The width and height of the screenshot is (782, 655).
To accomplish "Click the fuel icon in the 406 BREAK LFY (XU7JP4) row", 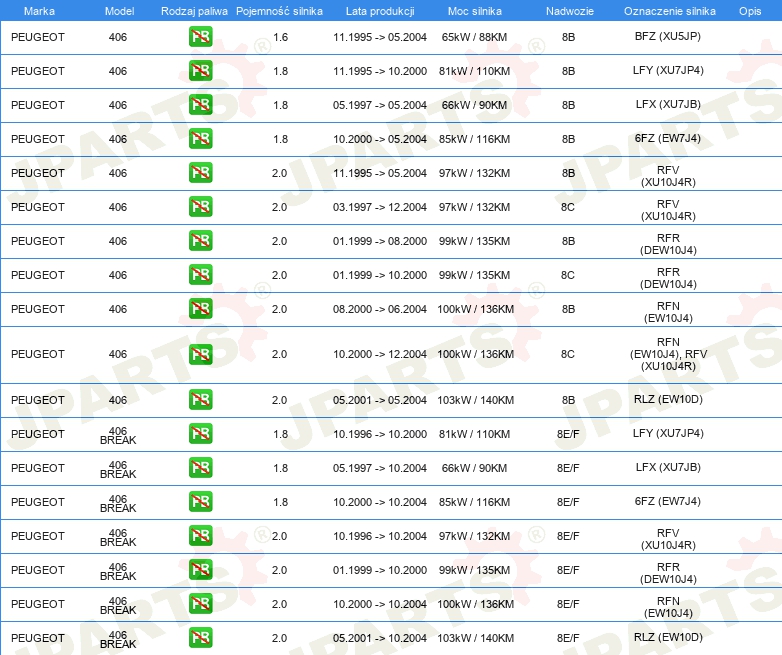I will pos(200,434).
